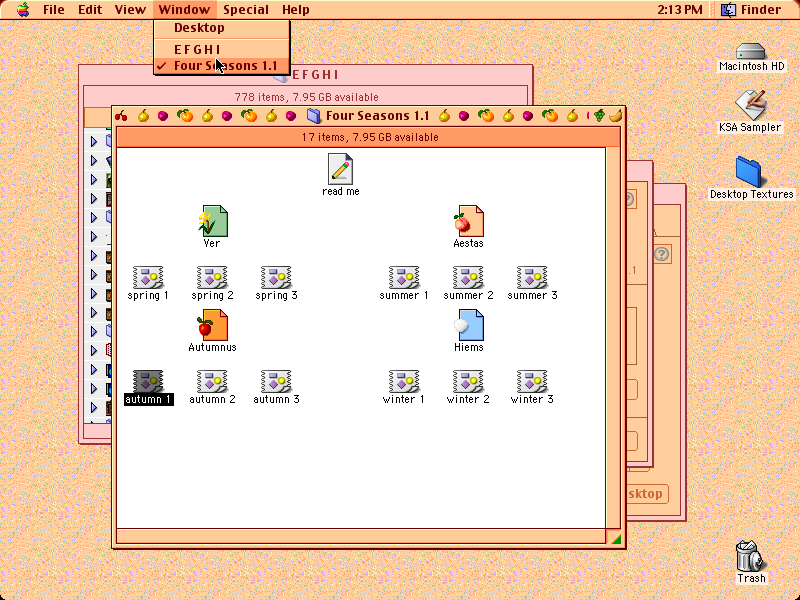The width and height of the screenshot is (800, 600).
Task: Click the E F G H I window title bar
Action: point(410,75)
